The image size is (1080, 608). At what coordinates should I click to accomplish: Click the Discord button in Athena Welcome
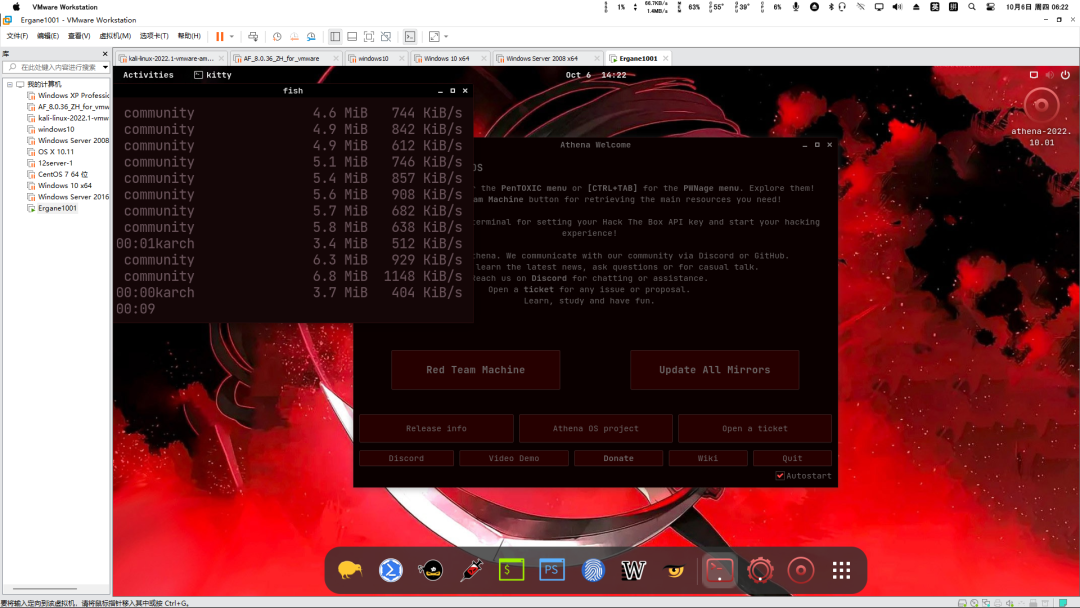(406, 458)
